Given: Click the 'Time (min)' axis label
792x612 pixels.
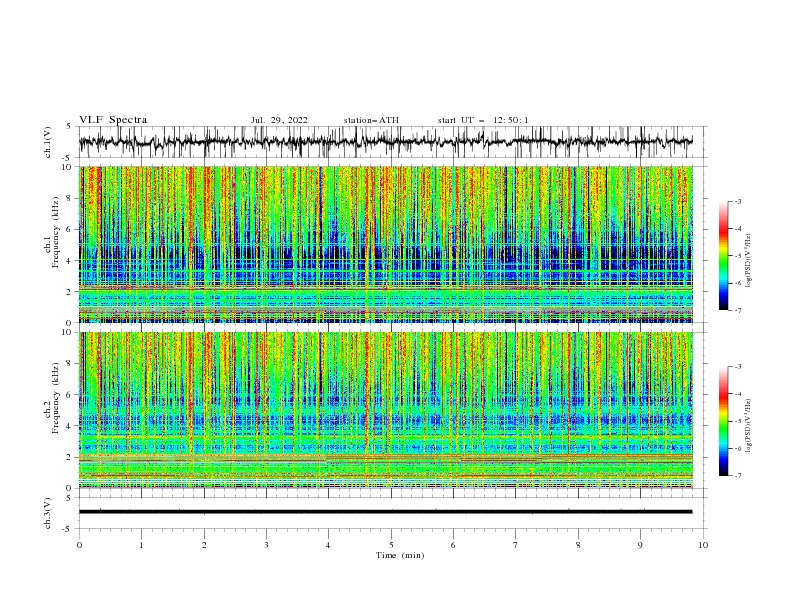Looking at the screenshot, I should click(x=400, y=555).
